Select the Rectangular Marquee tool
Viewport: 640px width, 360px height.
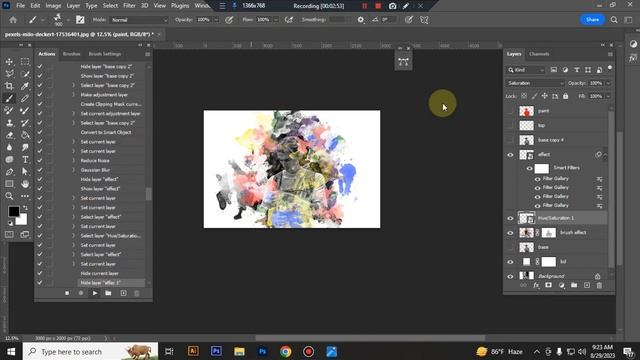point(25,62)
